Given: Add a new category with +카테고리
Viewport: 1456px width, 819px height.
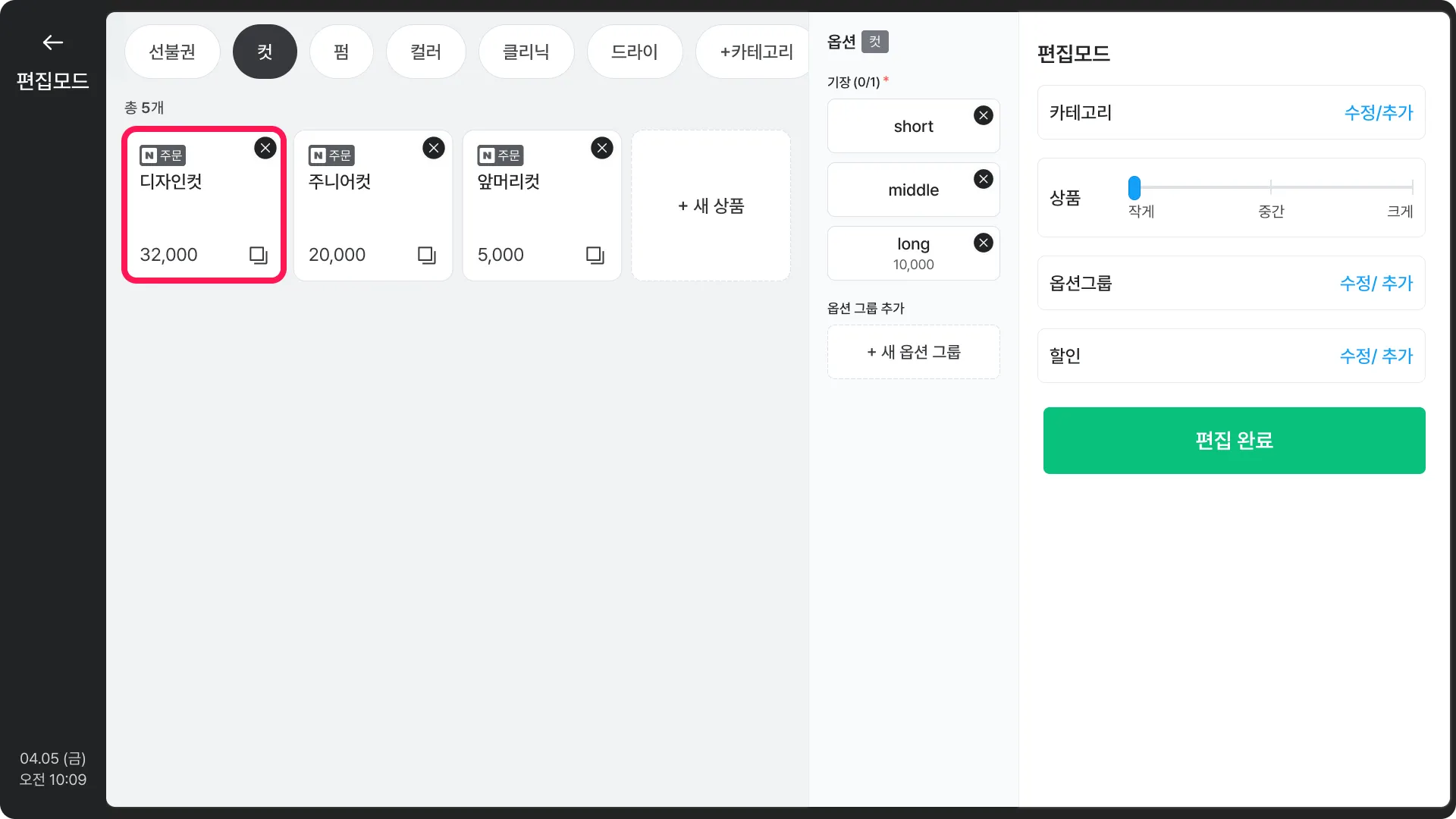Looking at the screenshot, I should pyautogui.click(x=755, y=52).
